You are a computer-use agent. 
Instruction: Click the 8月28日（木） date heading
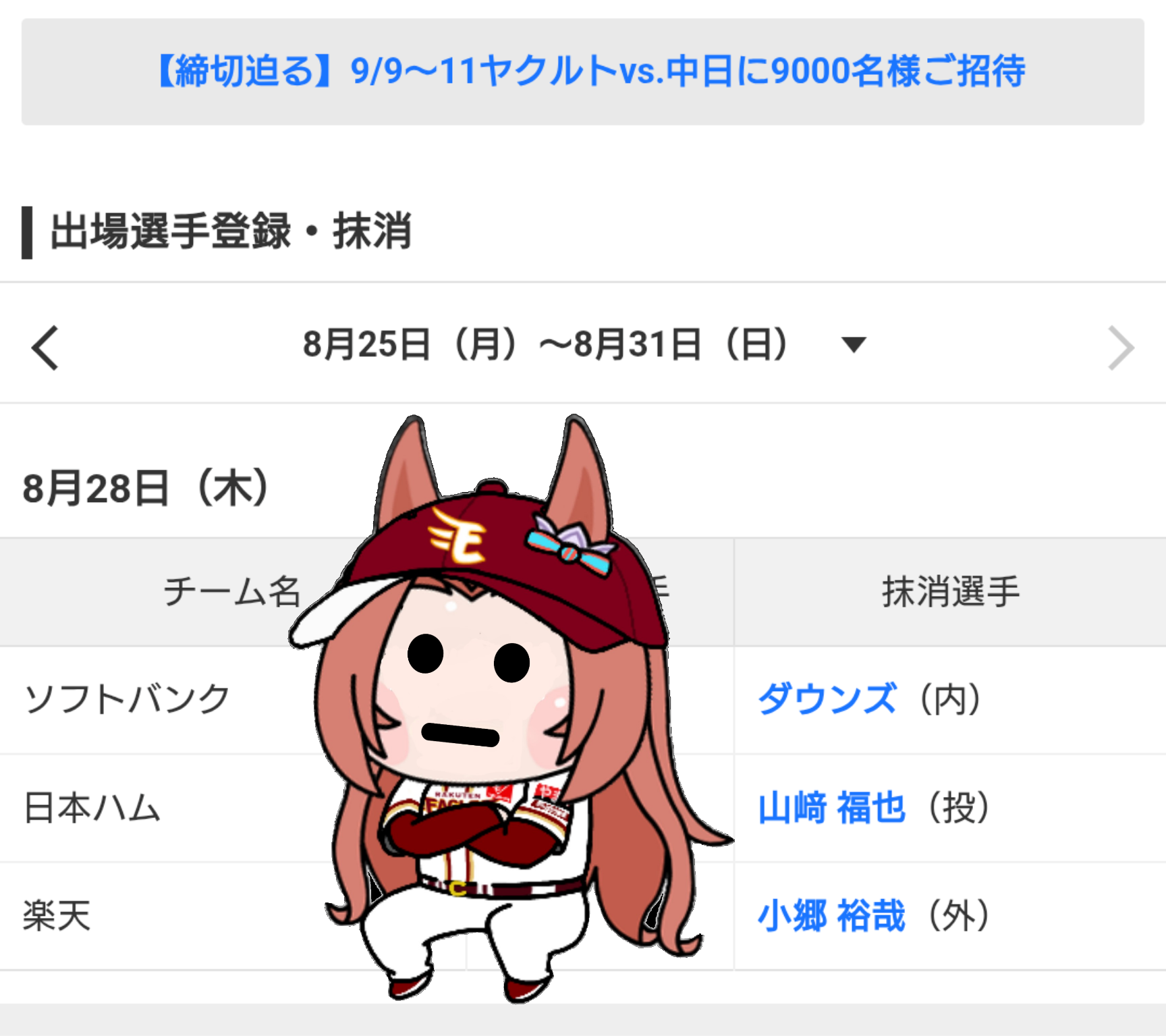click(x=146, y=488)
